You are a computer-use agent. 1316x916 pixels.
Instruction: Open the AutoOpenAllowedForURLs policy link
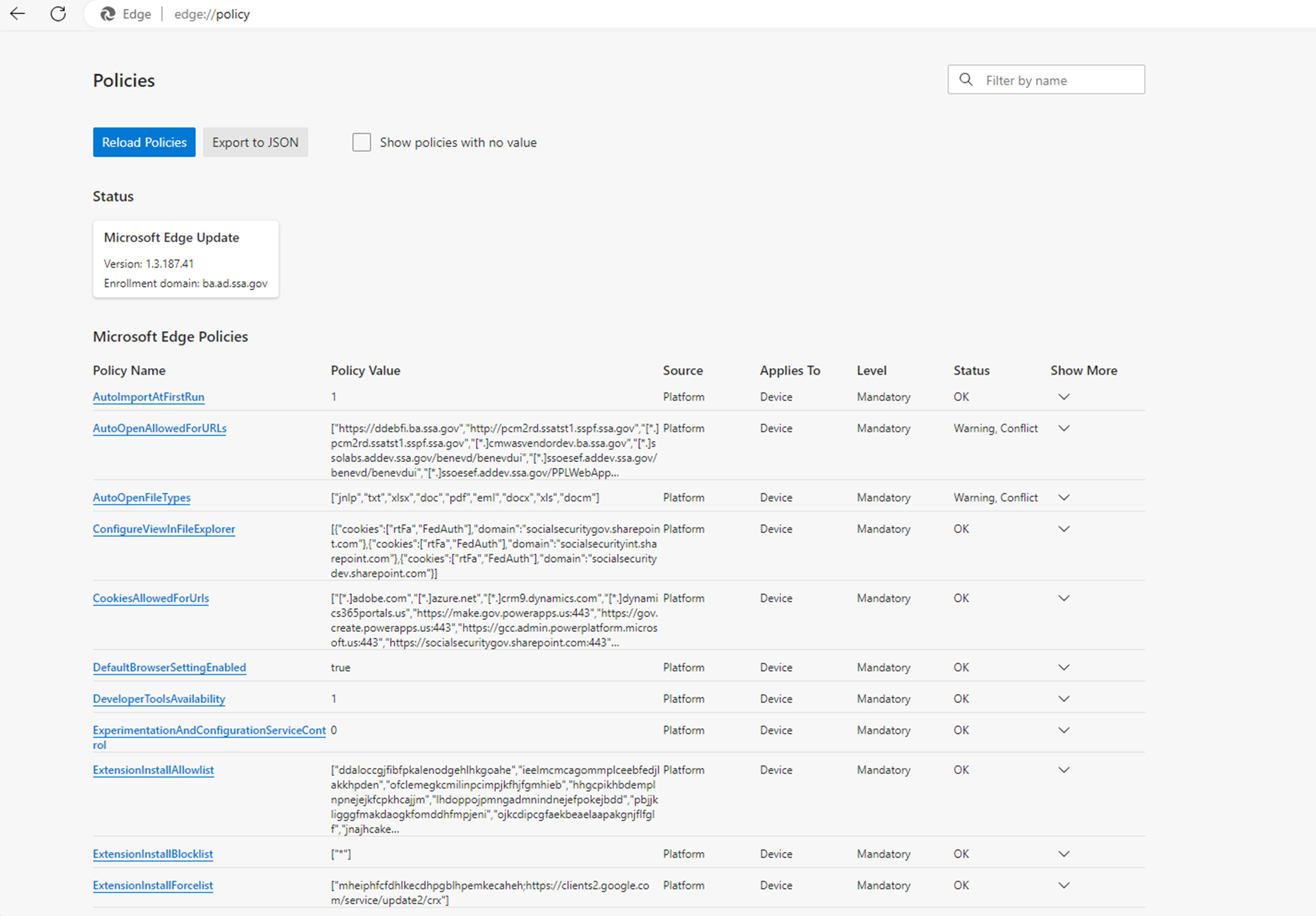(159, 428)
